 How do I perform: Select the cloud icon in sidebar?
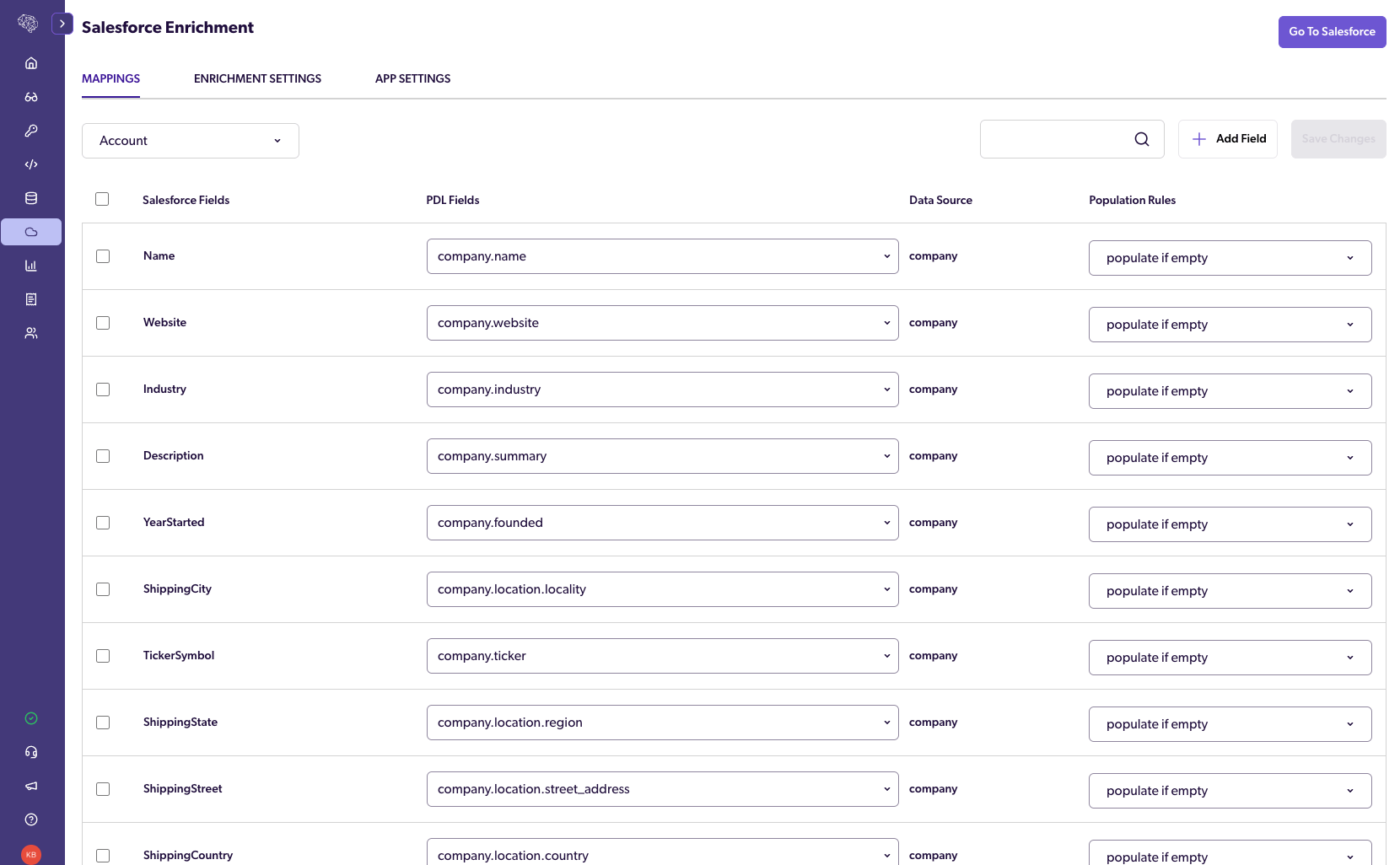pyautogui.click(x=31, y=232)
